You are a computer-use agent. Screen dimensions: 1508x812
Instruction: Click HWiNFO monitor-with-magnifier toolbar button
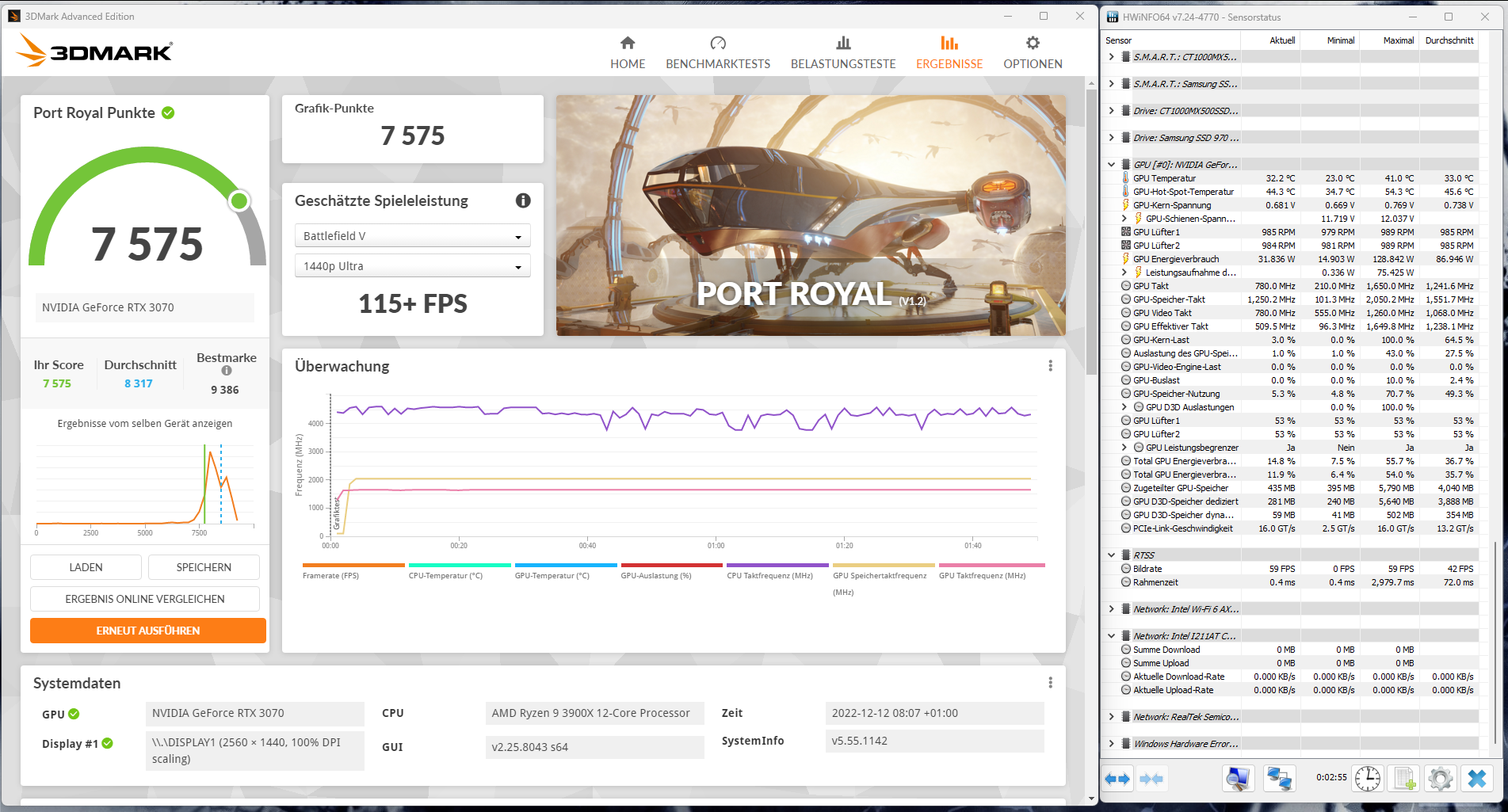[1237, 779]
